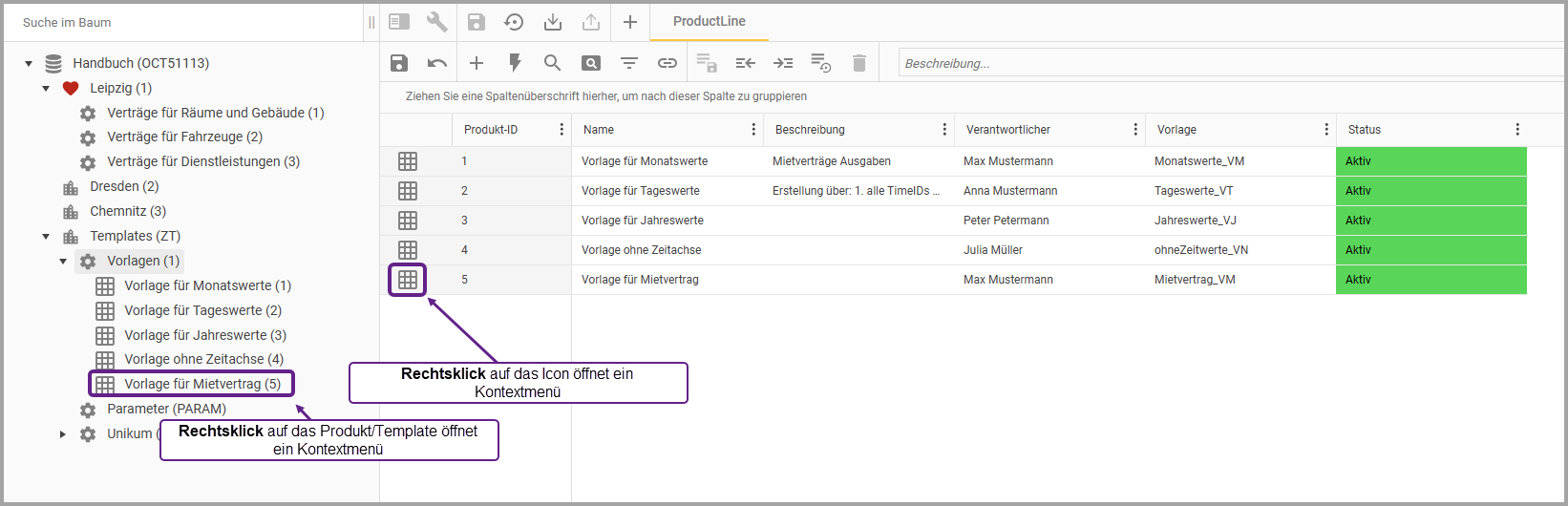Click the restore history icon in top toolbar
This screenshot has height=506, width=1568.
[x=514, y=22]
